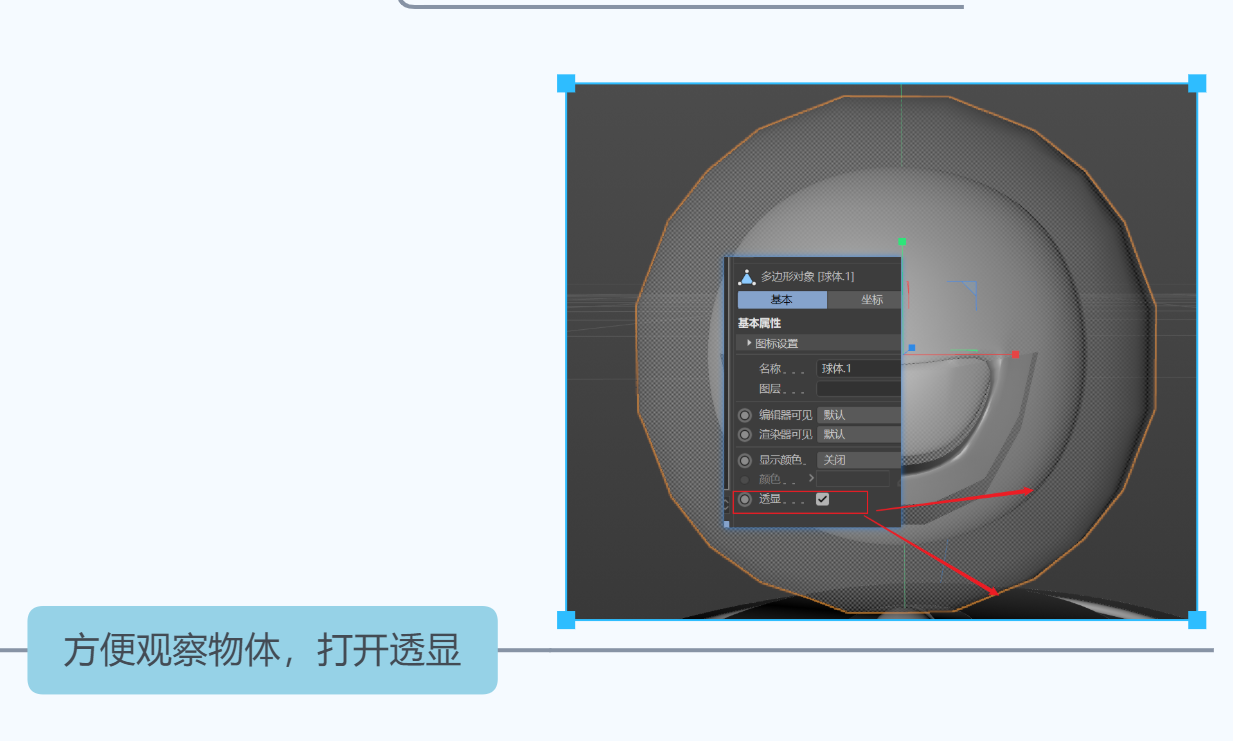
Task: Click the top-right image resize handle
Action: 1197,83
